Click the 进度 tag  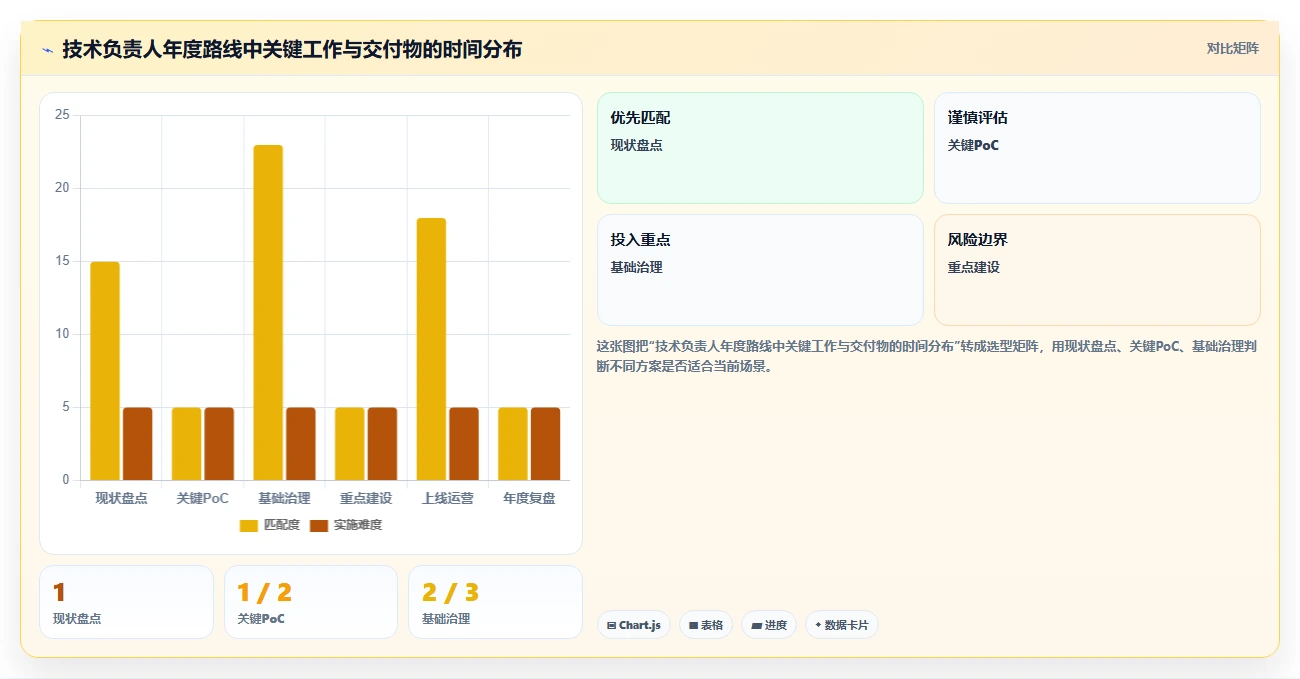click(x=769, y=625)
